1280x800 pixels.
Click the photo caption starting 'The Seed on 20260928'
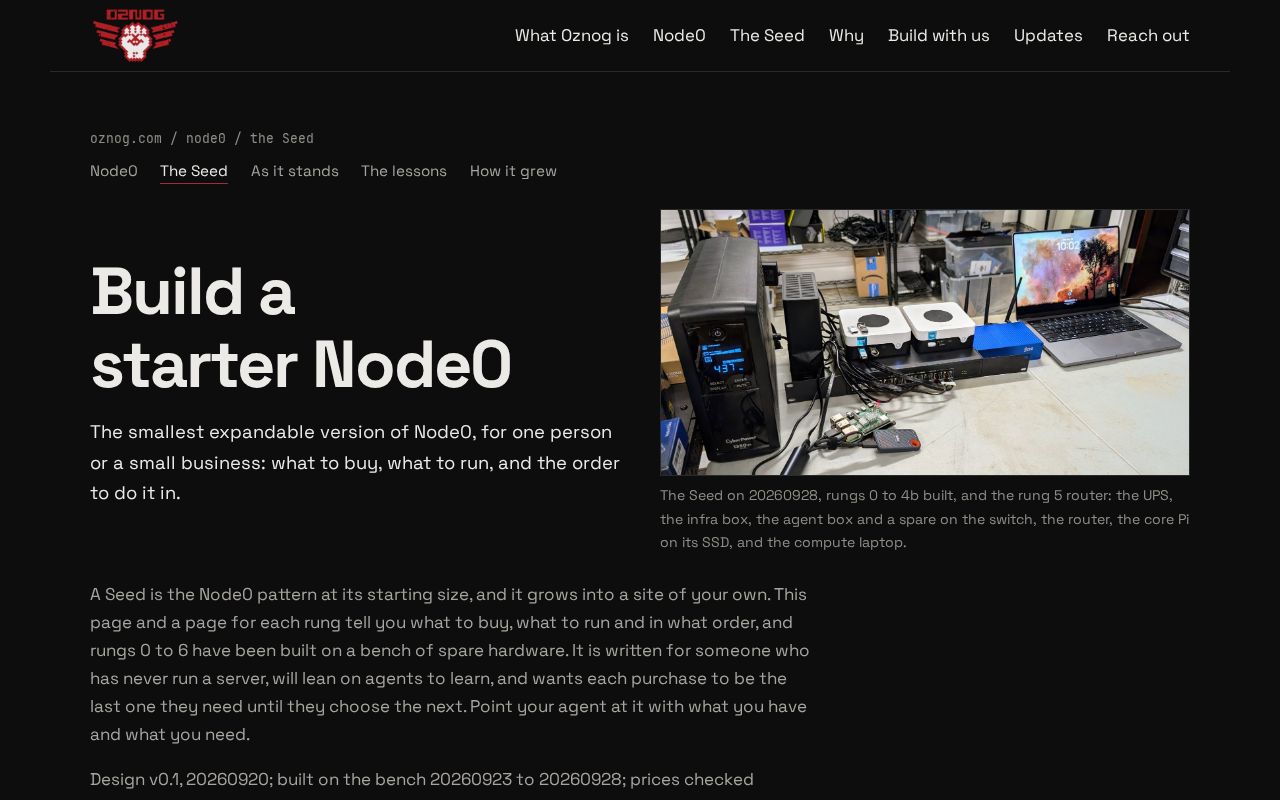pos(925,519)
